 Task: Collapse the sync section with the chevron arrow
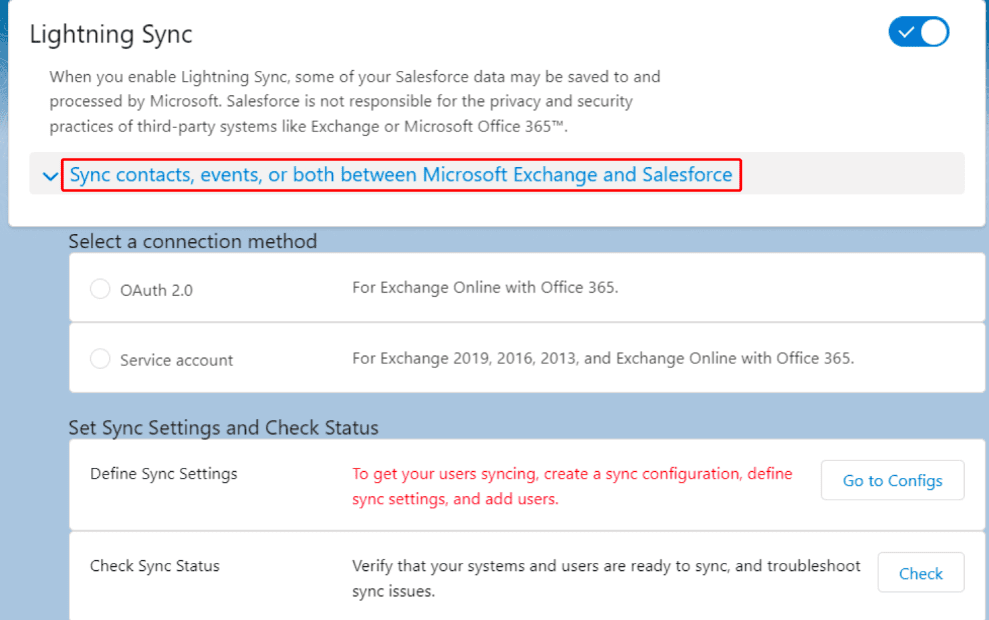[50, 177]
